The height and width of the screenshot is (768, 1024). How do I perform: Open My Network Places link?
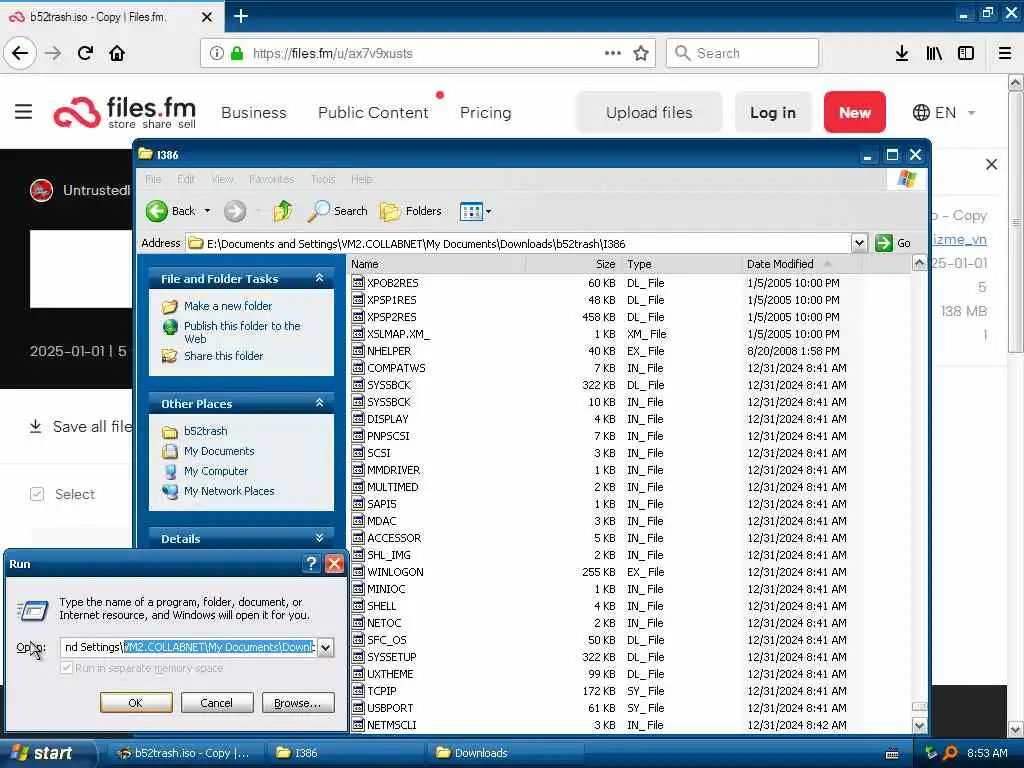[229, 491]
